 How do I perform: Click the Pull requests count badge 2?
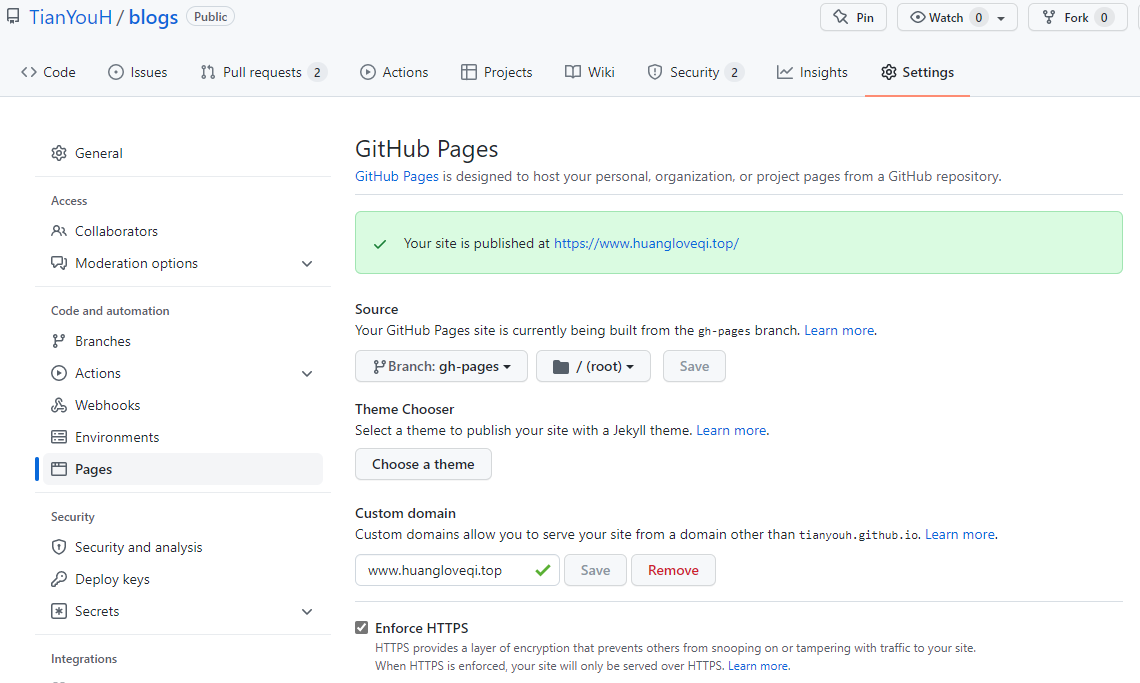tap(317, 72)
